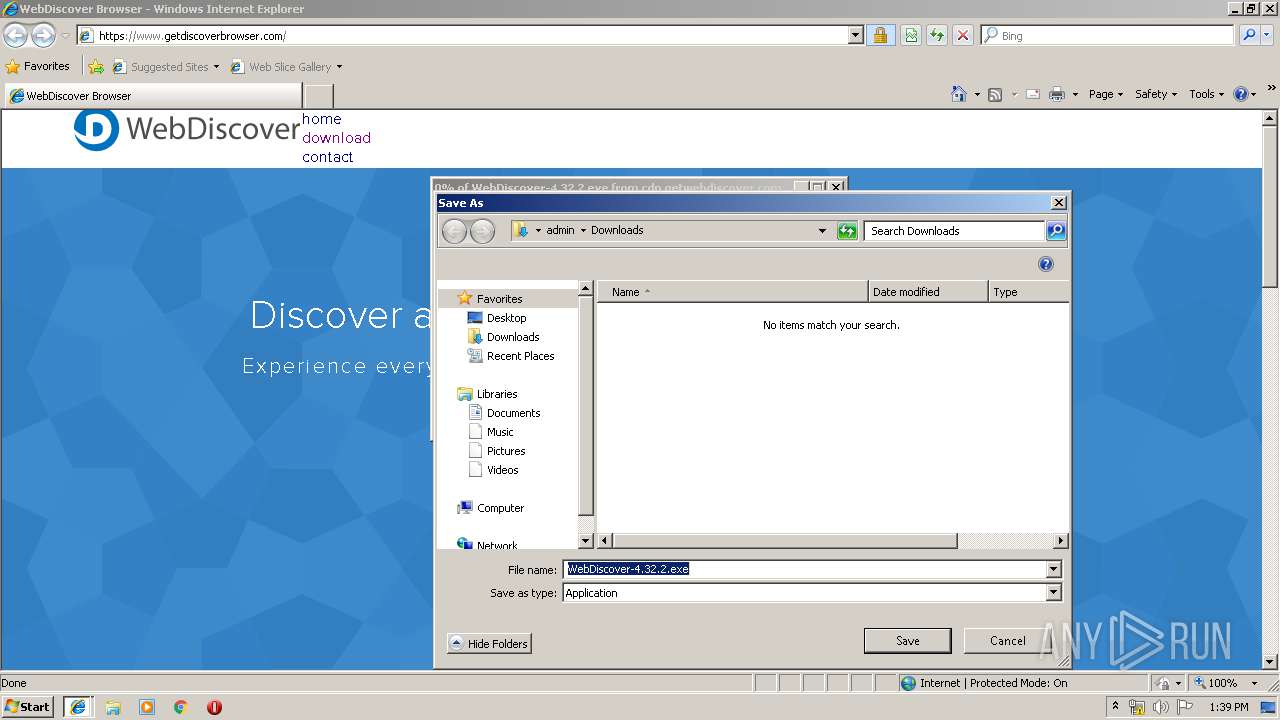Click the Name column header
1280x720 pixels.
[x=733, y=292]
